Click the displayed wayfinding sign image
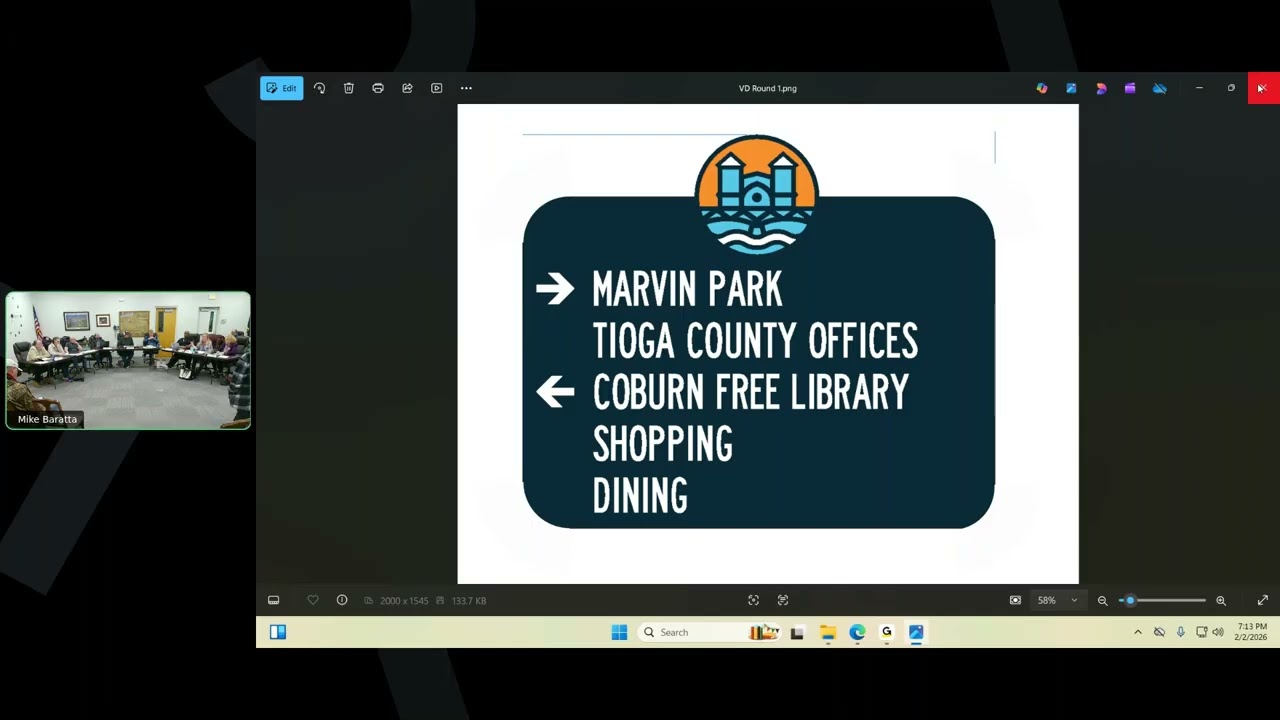Image resolution: width=1280 pixels, height=720 pixels. pyautogui.click(x=768, y=344)
